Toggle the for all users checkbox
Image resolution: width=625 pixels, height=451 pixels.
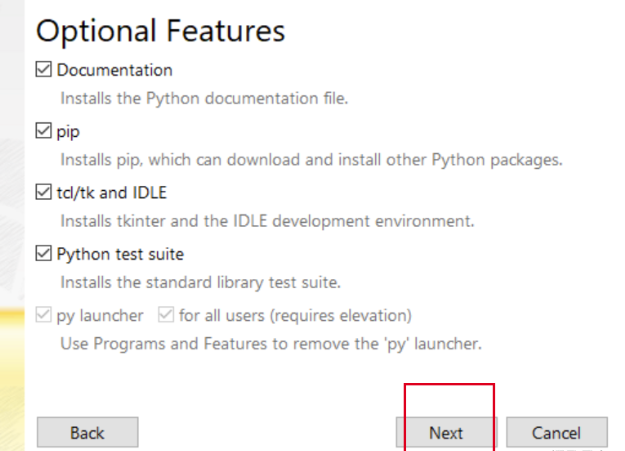tap(166, 316)
